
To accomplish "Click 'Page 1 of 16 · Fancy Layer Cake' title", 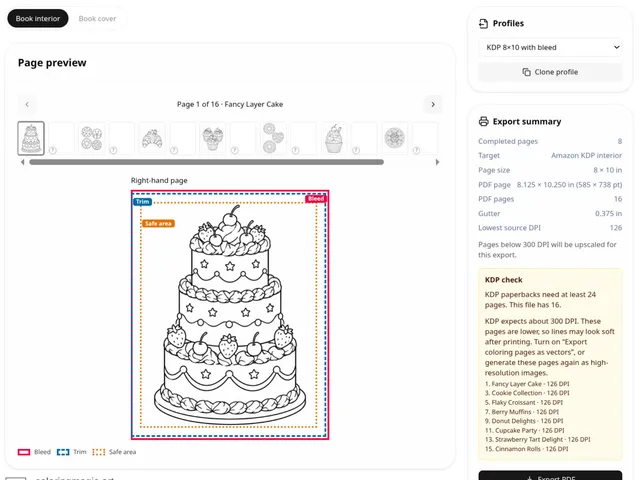I will pyautogui.click(x=230, y=104).
